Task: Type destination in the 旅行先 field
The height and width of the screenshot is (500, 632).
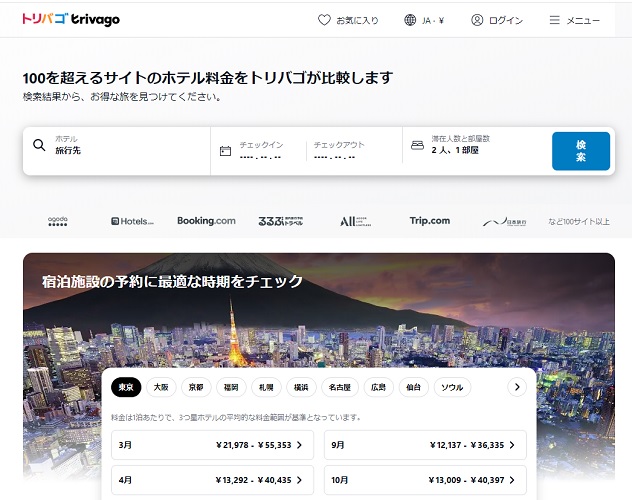Action: (120, 150)
